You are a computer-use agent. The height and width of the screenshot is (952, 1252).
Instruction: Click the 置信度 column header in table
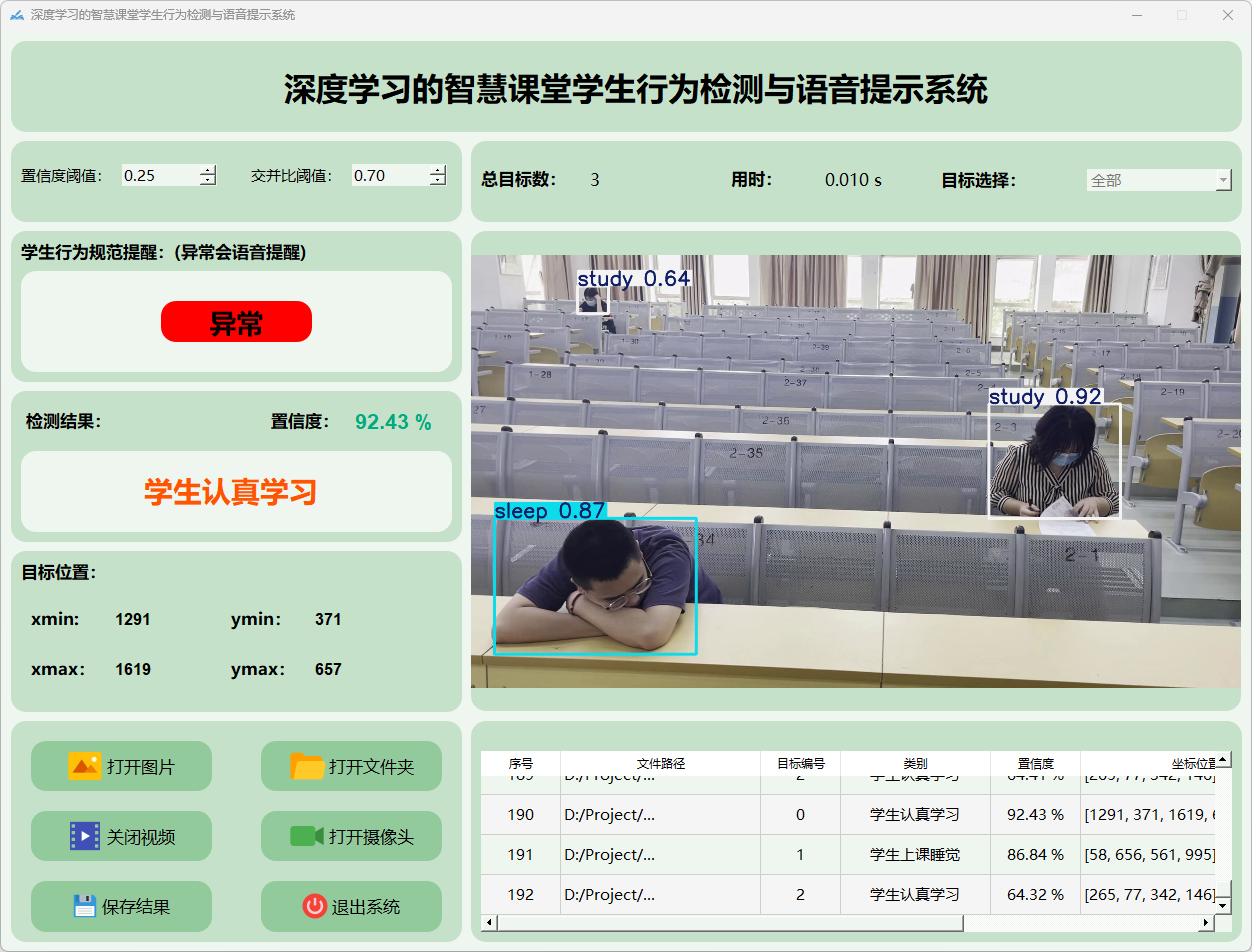point(1034,763)
